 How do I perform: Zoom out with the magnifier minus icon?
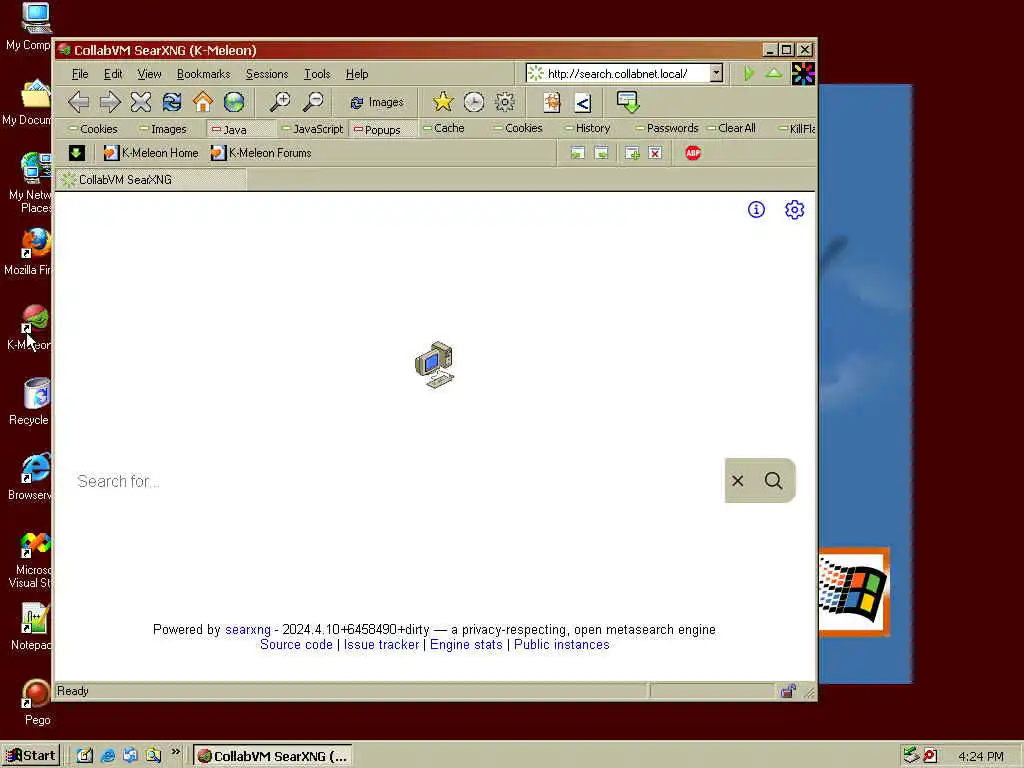pyautogui.click(x=313, y=101)
